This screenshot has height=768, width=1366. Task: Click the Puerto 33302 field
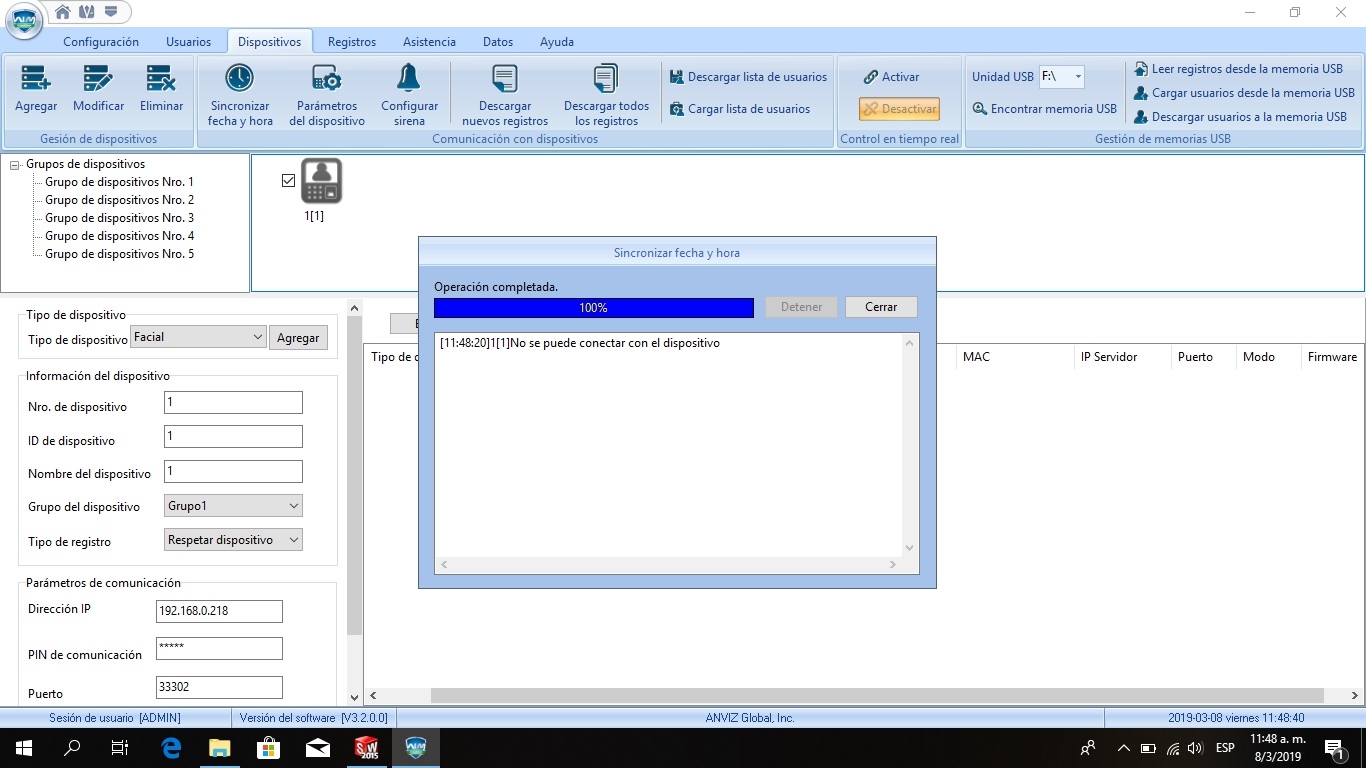pyautogui.click(x=219, y=688)
